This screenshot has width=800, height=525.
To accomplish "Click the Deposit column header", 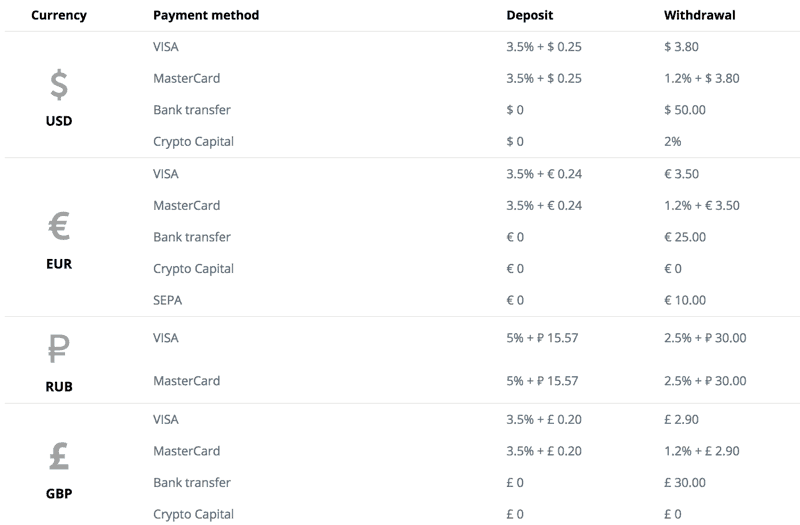I will (530, 15).
